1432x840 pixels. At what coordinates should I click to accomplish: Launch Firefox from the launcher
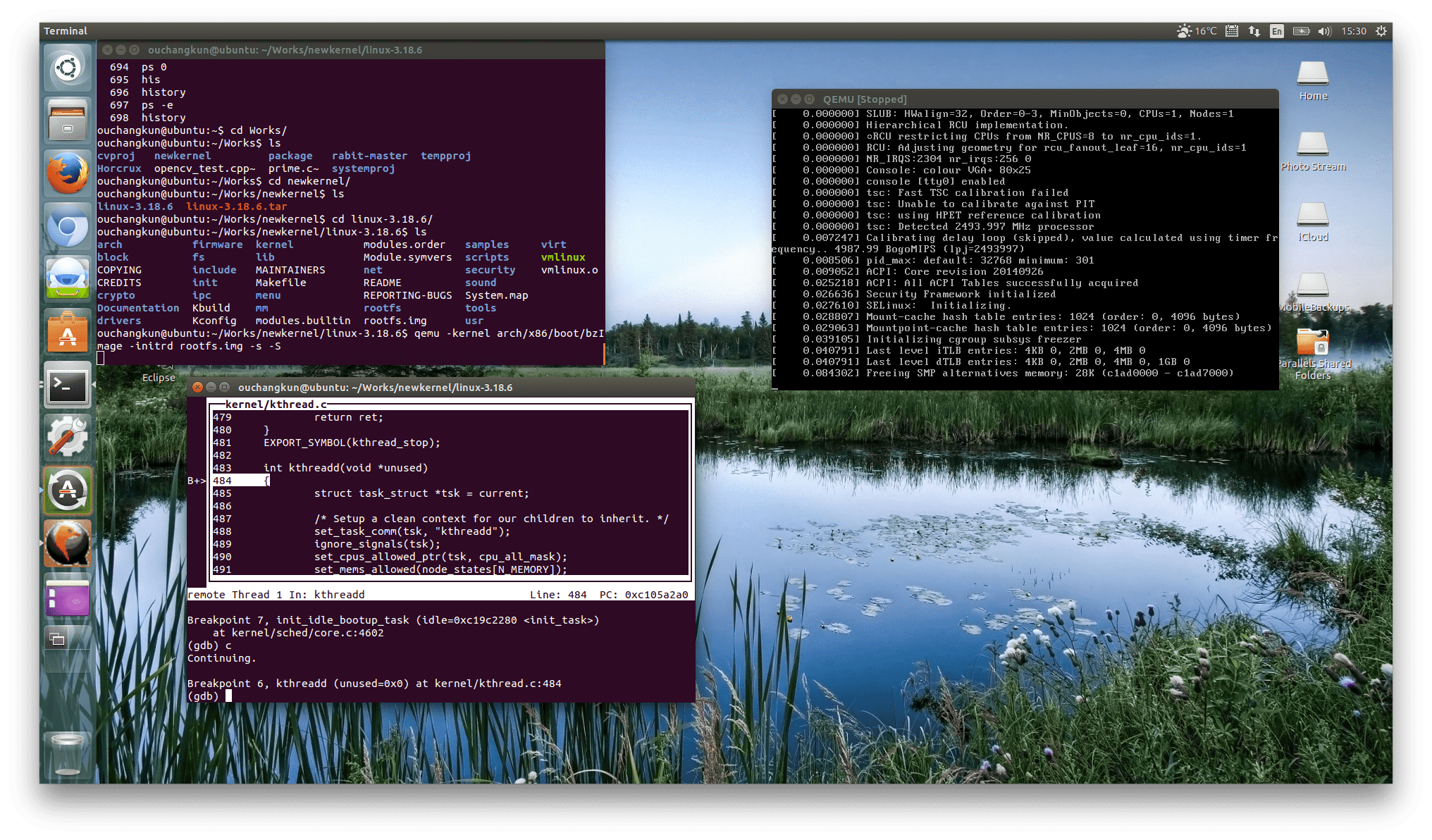coord(68,173)
